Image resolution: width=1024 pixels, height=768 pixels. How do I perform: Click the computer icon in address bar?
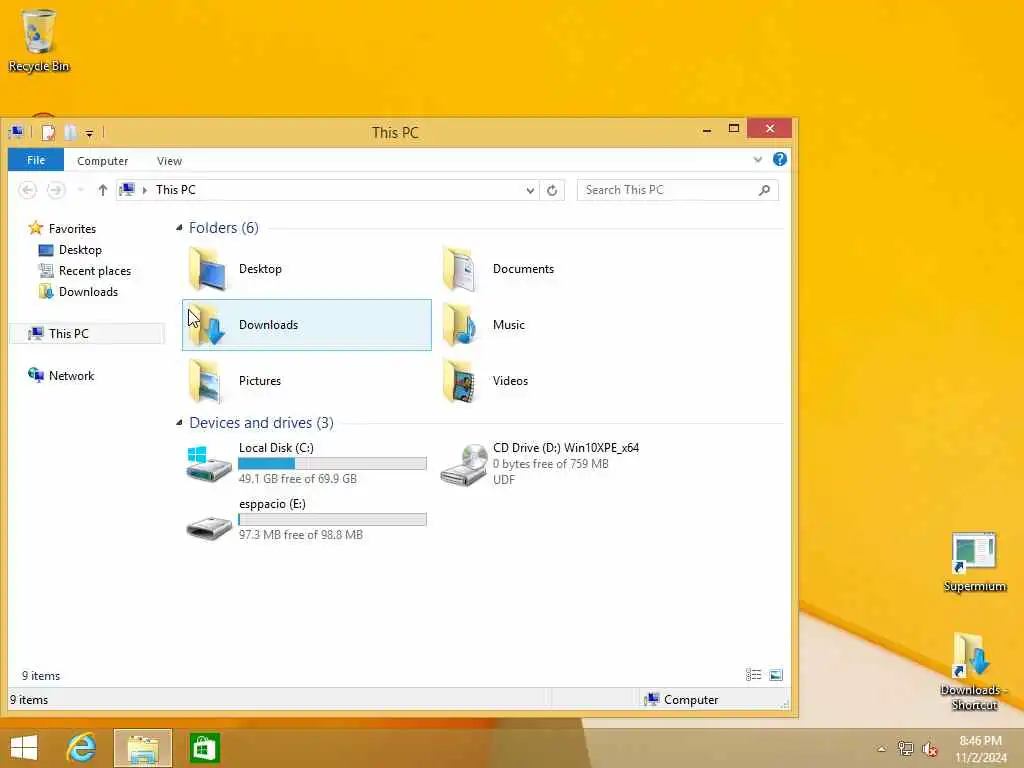pyautogui.click(x=127, y=189)
